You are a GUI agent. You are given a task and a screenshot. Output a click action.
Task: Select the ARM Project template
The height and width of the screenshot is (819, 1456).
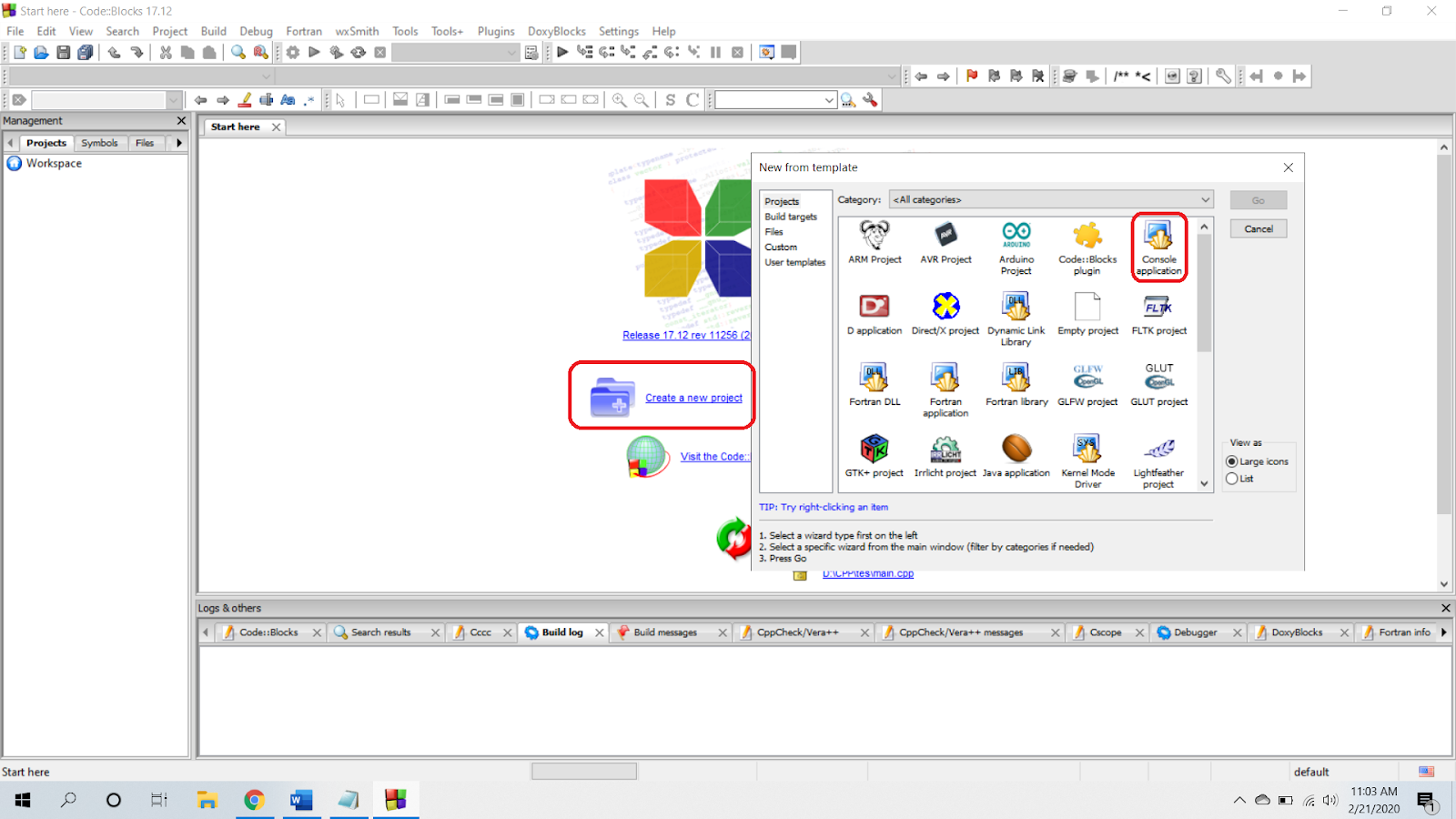point(875,242)
